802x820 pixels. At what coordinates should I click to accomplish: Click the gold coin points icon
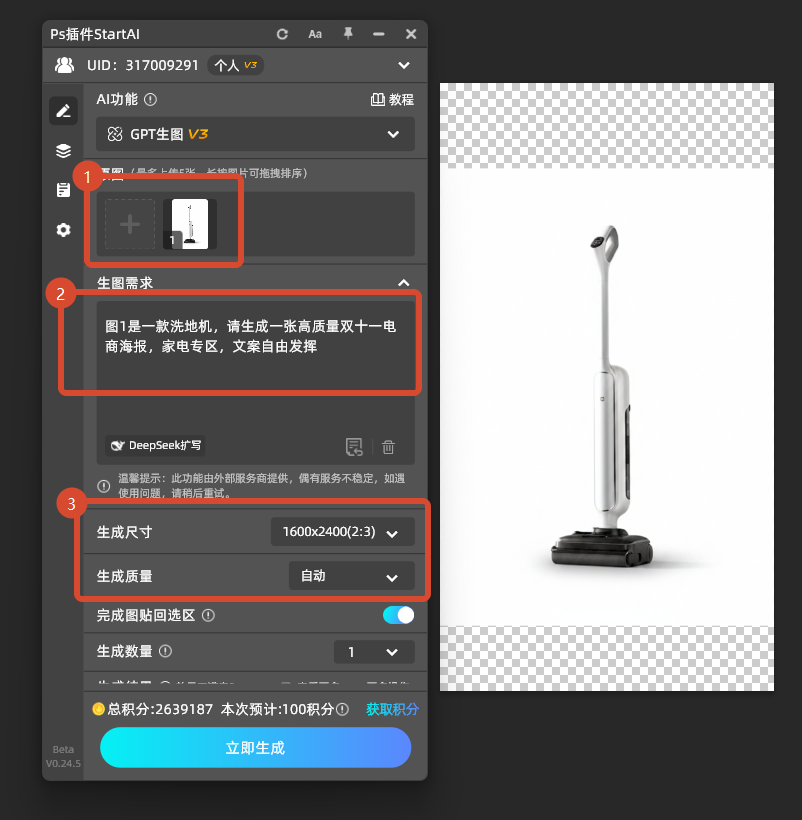point(98,709)
